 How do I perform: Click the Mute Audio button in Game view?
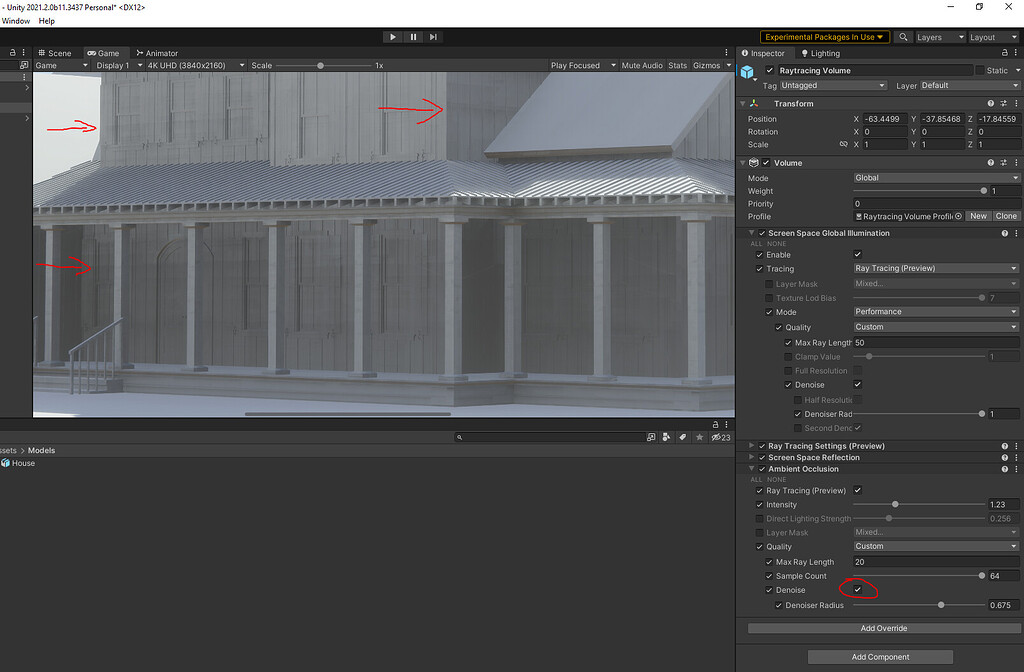[x=641, y=65]
